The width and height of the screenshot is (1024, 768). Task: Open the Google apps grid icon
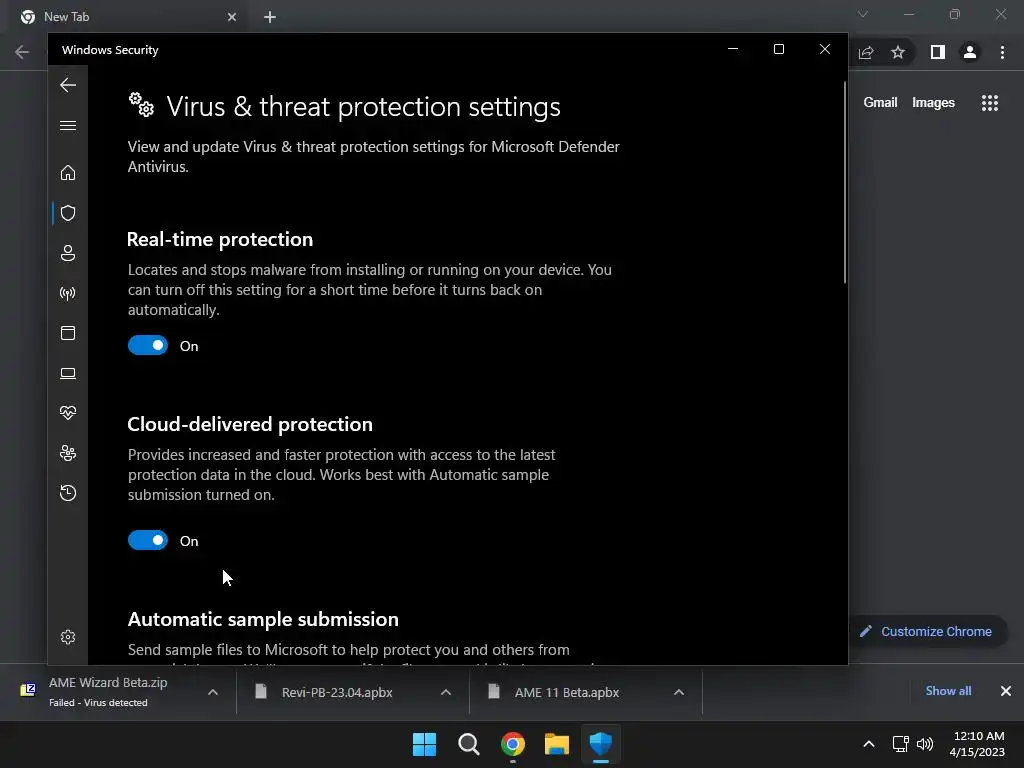989,103
